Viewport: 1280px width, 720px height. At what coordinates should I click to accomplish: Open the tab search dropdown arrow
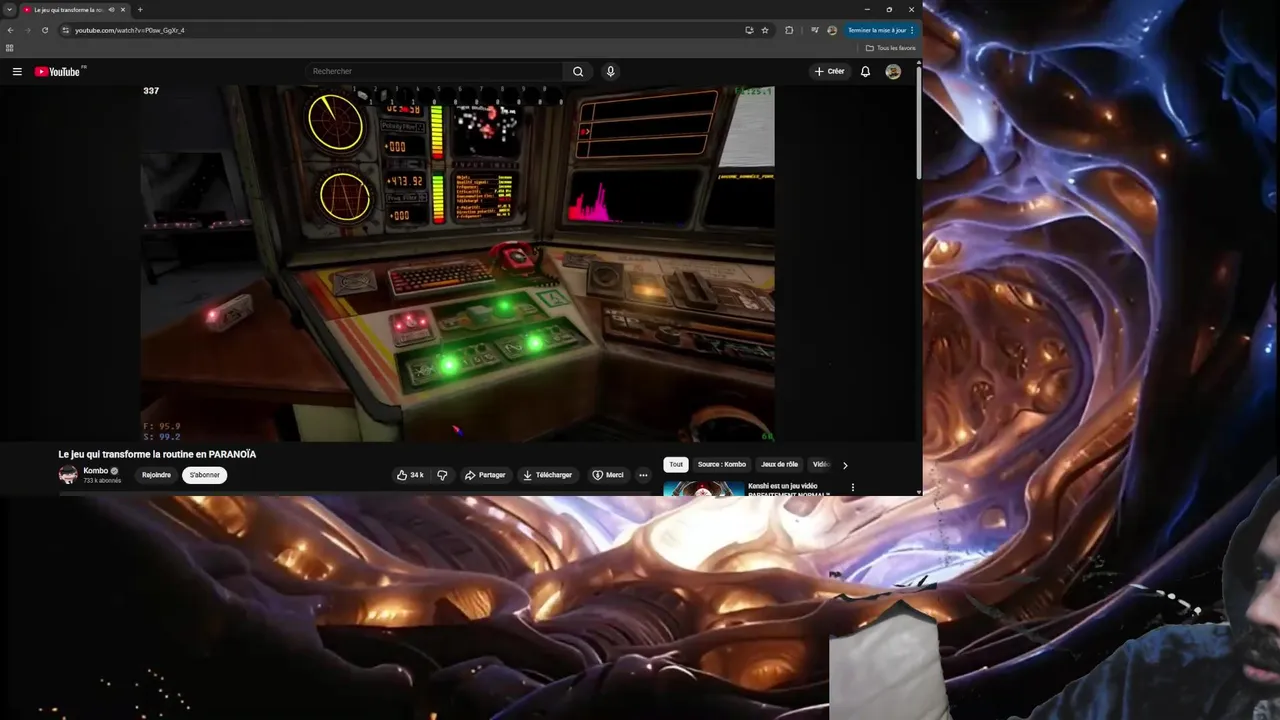tap(9, 9)
